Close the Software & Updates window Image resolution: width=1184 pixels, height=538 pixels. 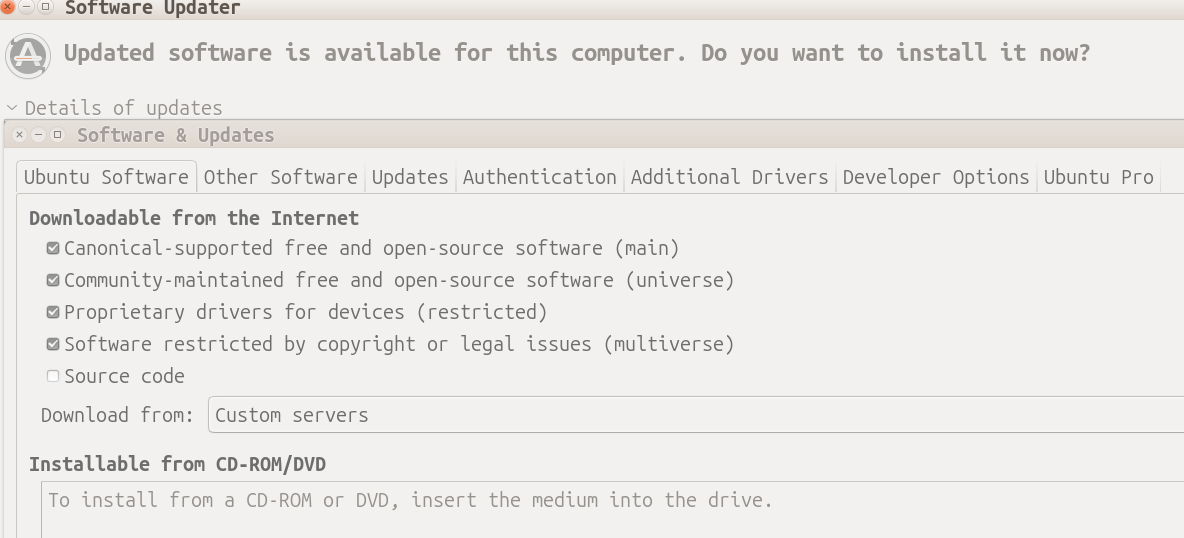point(20,135)
